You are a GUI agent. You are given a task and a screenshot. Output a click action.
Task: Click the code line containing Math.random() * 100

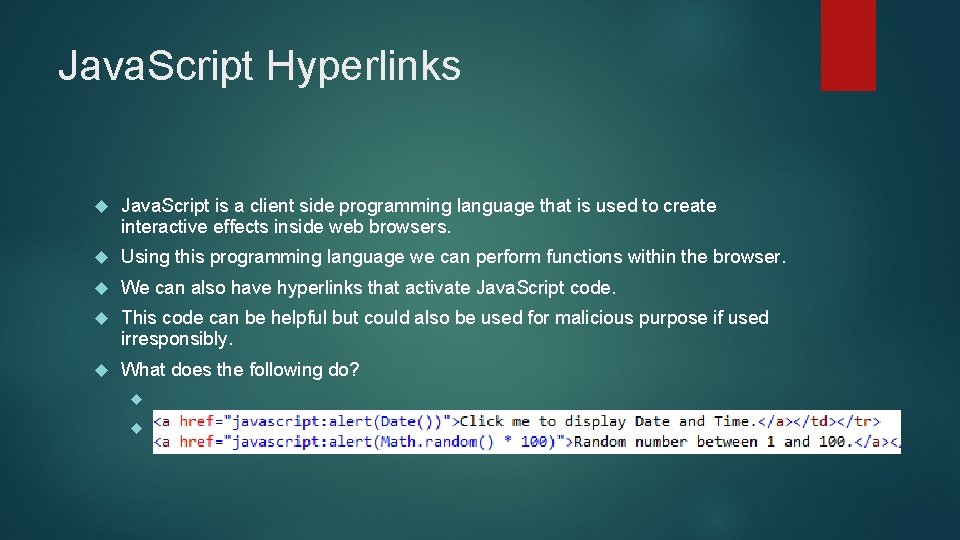click(527, 442)
